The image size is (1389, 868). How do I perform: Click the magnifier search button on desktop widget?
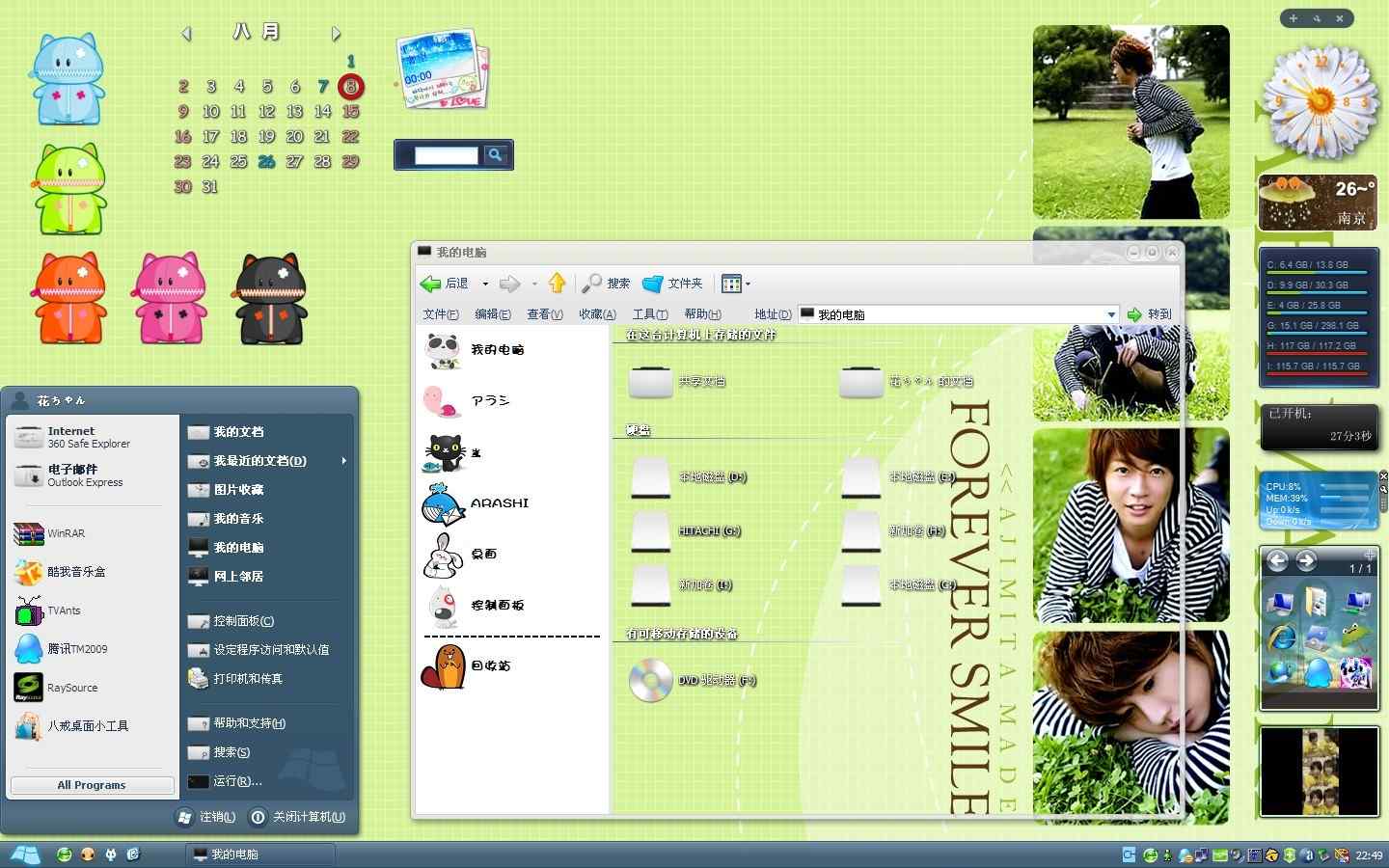(x=495, y=154)
